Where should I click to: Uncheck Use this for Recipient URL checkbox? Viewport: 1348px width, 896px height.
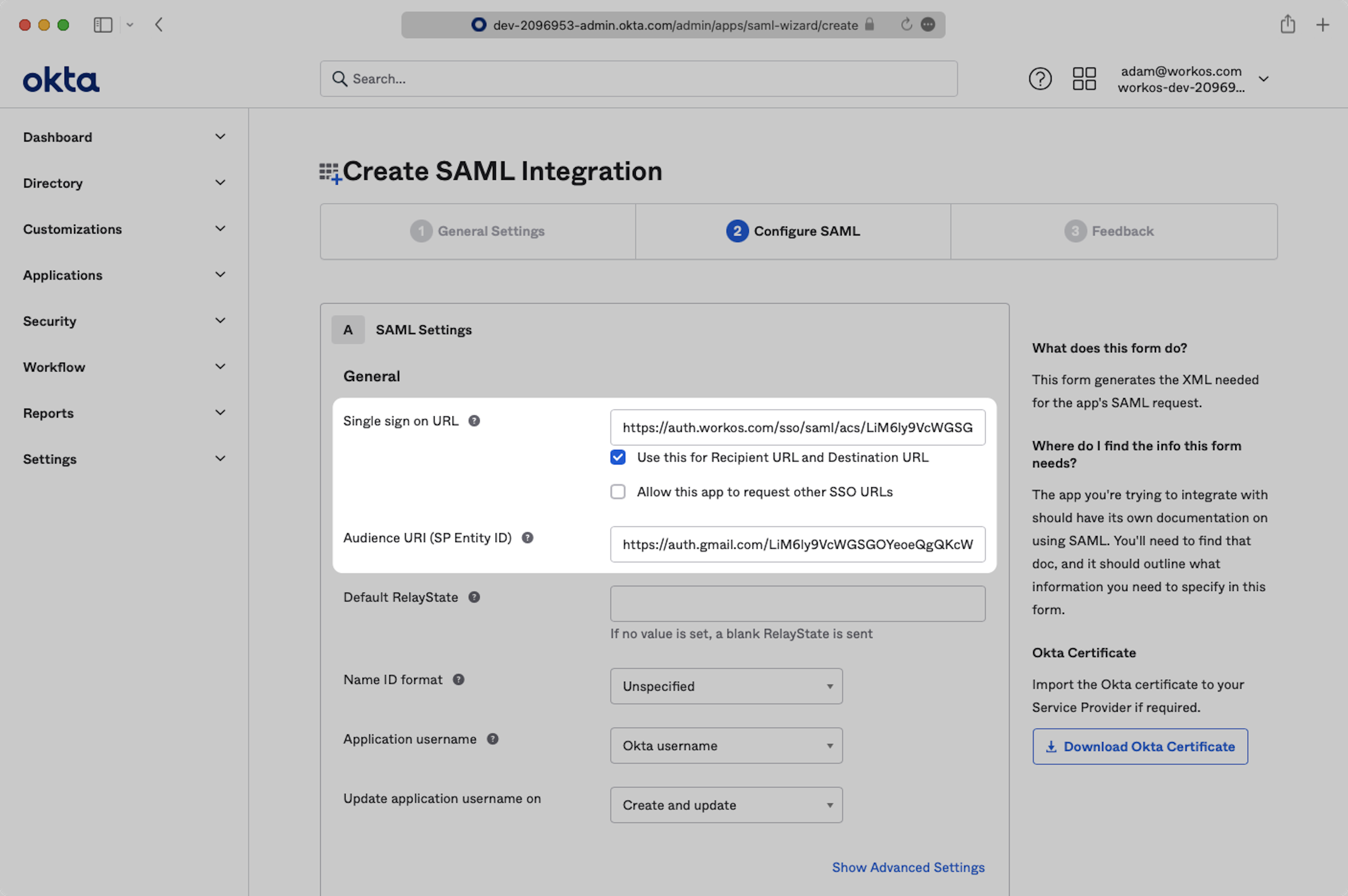[x=617, y=457]
